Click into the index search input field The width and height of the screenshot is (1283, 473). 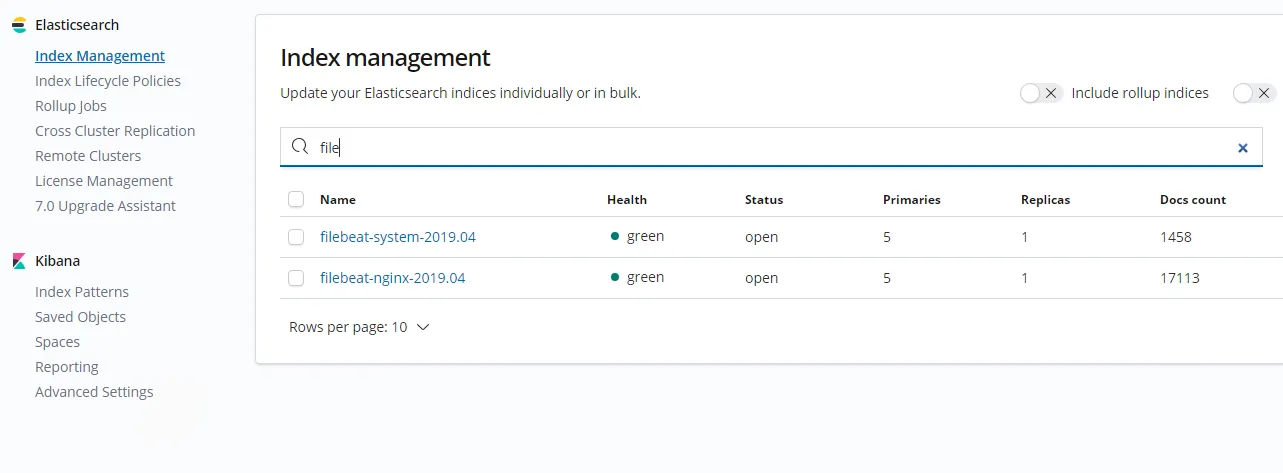click(771, 147)
